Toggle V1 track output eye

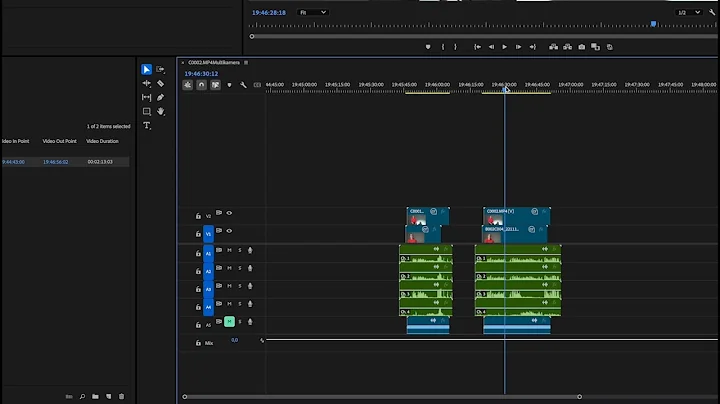(229, 231)
